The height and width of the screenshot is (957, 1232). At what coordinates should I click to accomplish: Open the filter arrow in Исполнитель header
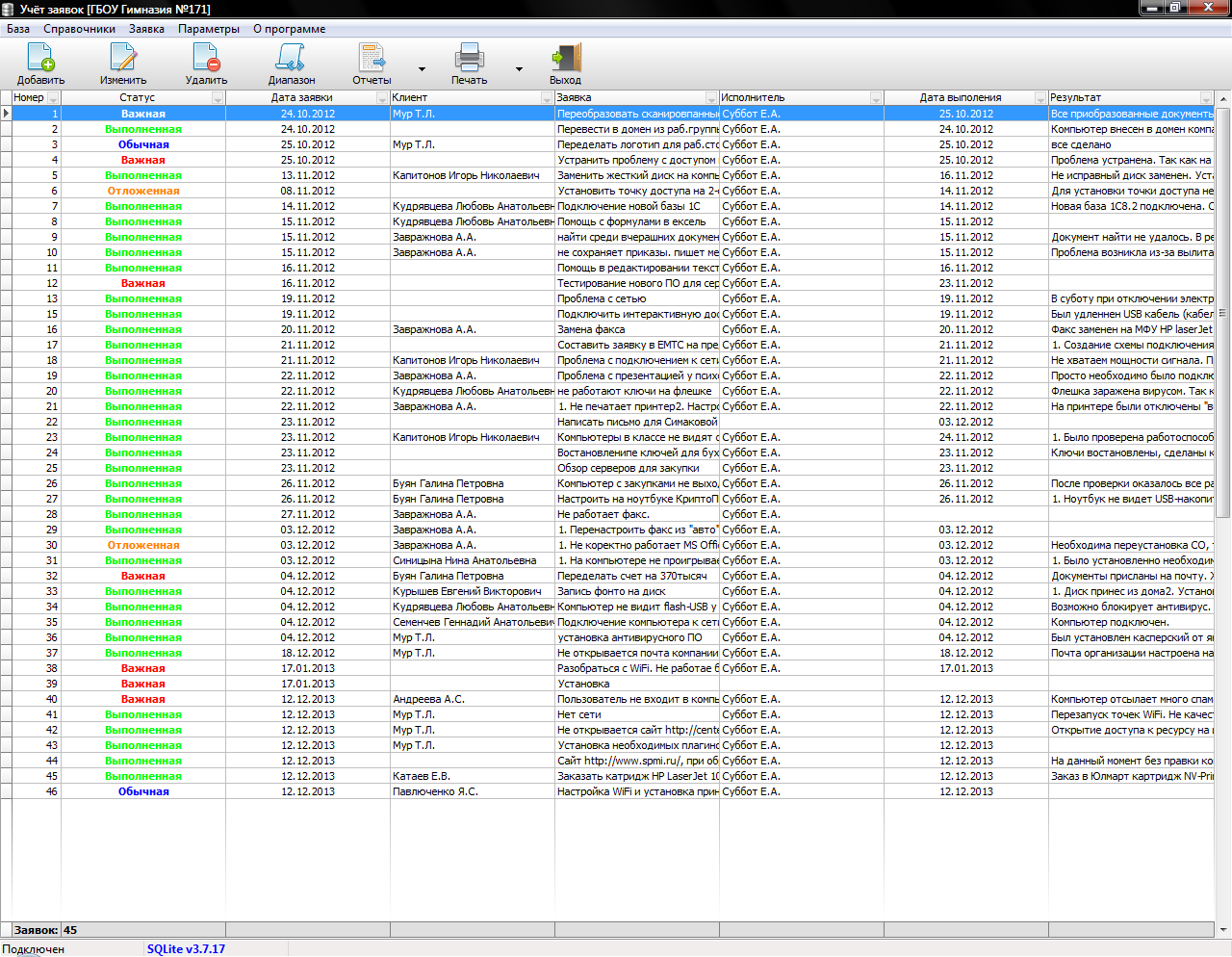[x=876, y=98]
